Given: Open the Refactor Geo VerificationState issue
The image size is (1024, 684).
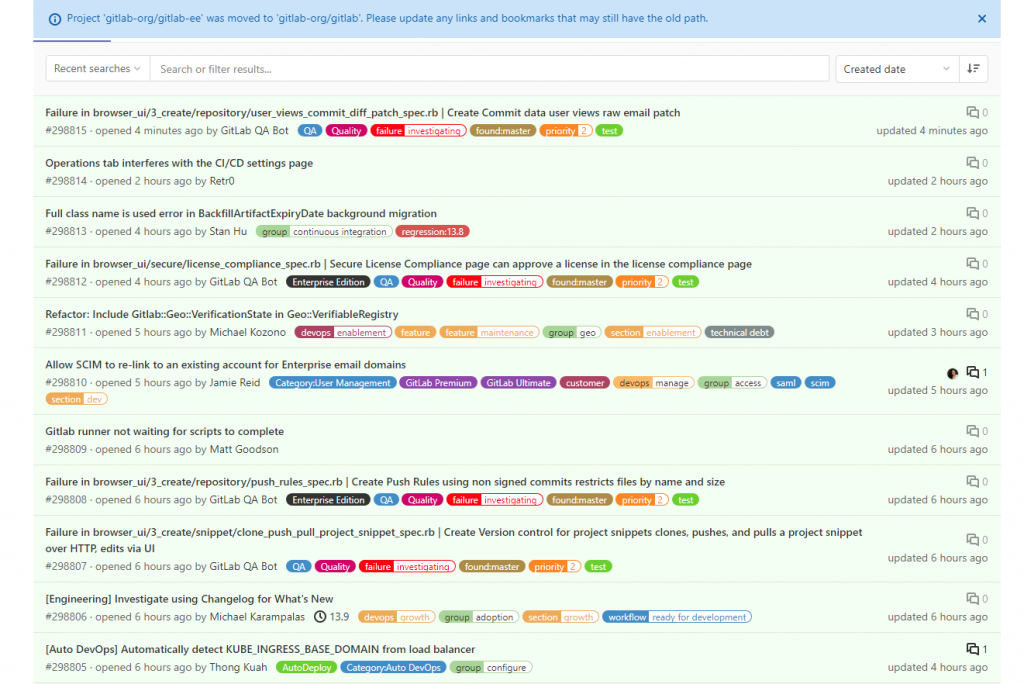Looking at the screenshot, I should tap(221, 314).
